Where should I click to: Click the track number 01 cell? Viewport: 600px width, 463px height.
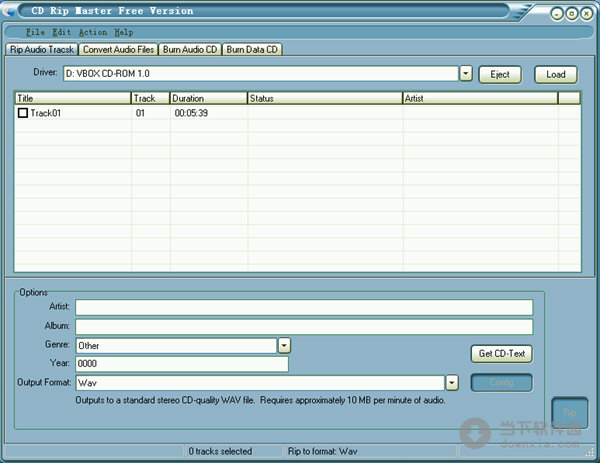(140, 113)
